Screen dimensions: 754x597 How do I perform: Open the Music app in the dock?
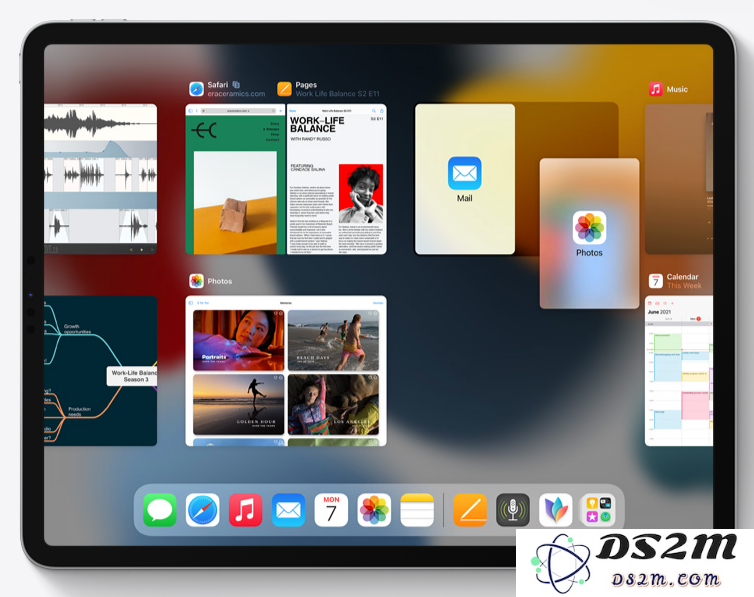(x=245, y=510)
